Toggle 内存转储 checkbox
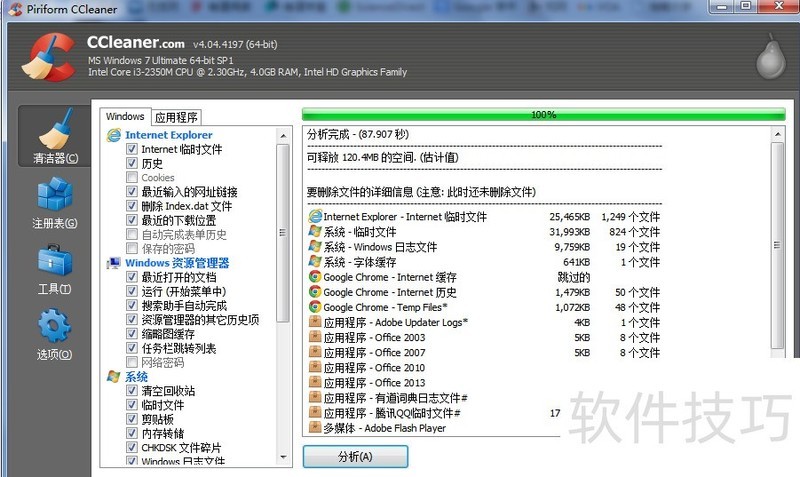 point(132,434)
